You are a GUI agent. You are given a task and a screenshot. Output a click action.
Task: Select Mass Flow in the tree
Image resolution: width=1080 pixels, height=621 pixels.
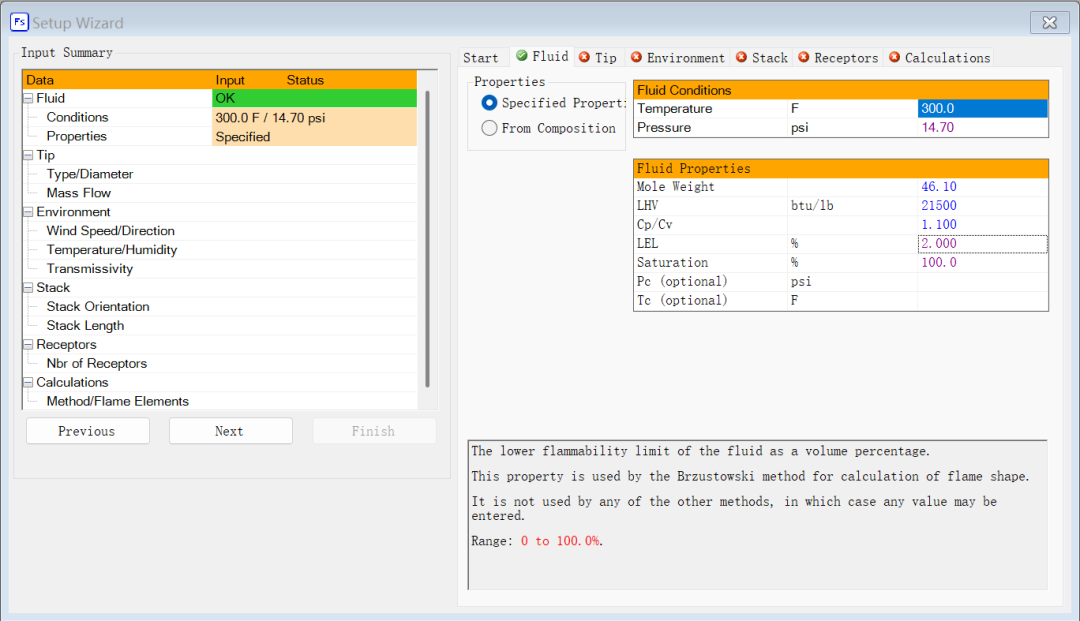[79, 193]
